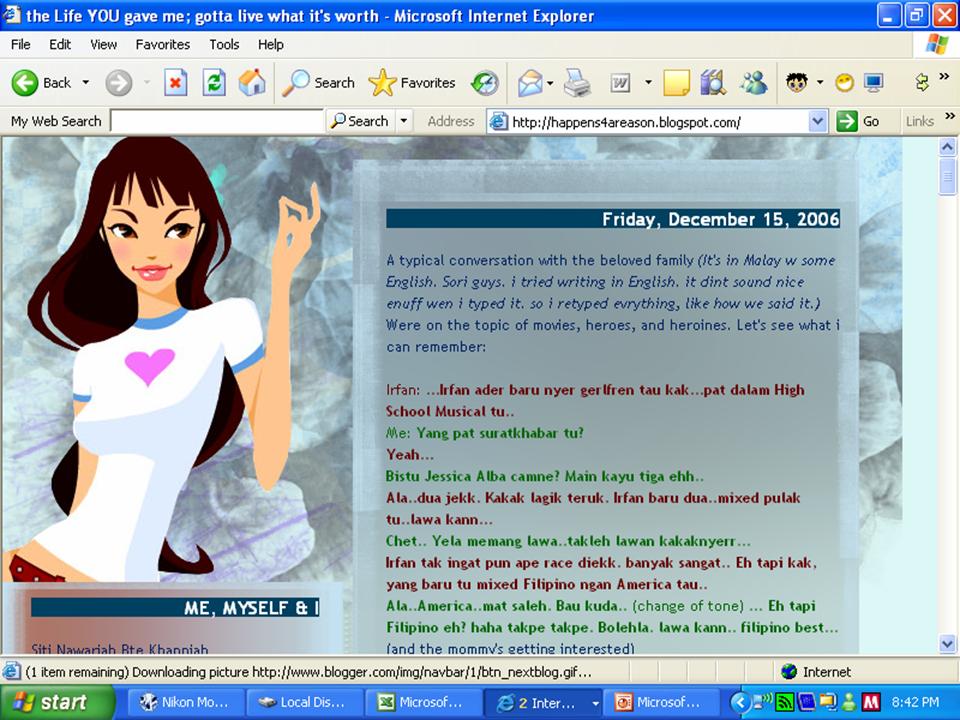Open the Research books icon
This screenshot has width=960, height=720.
pos(713,83)
